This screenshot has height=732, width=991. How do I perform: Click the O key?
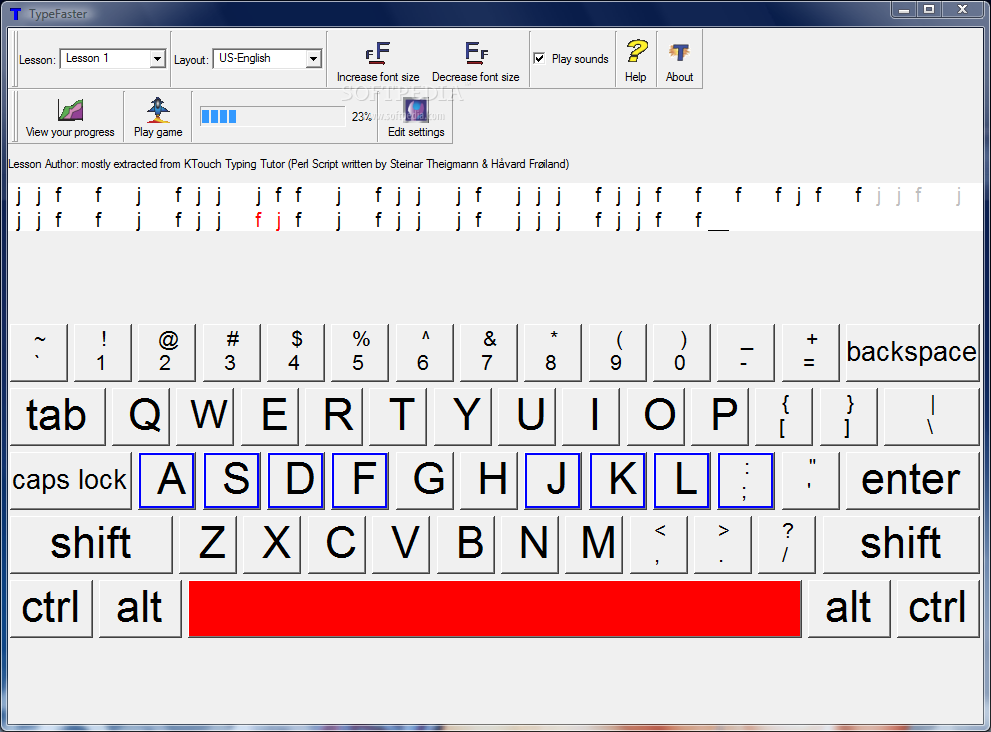(x=656, y=417)
